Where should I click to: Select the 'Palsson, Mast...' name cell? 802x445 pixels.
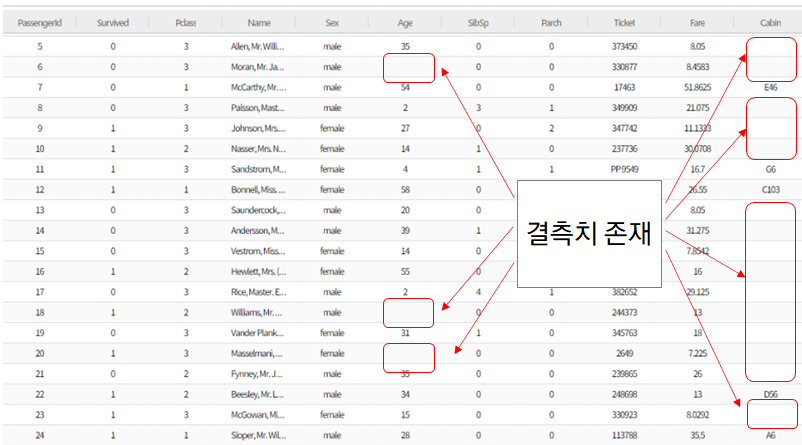(258, 108)
